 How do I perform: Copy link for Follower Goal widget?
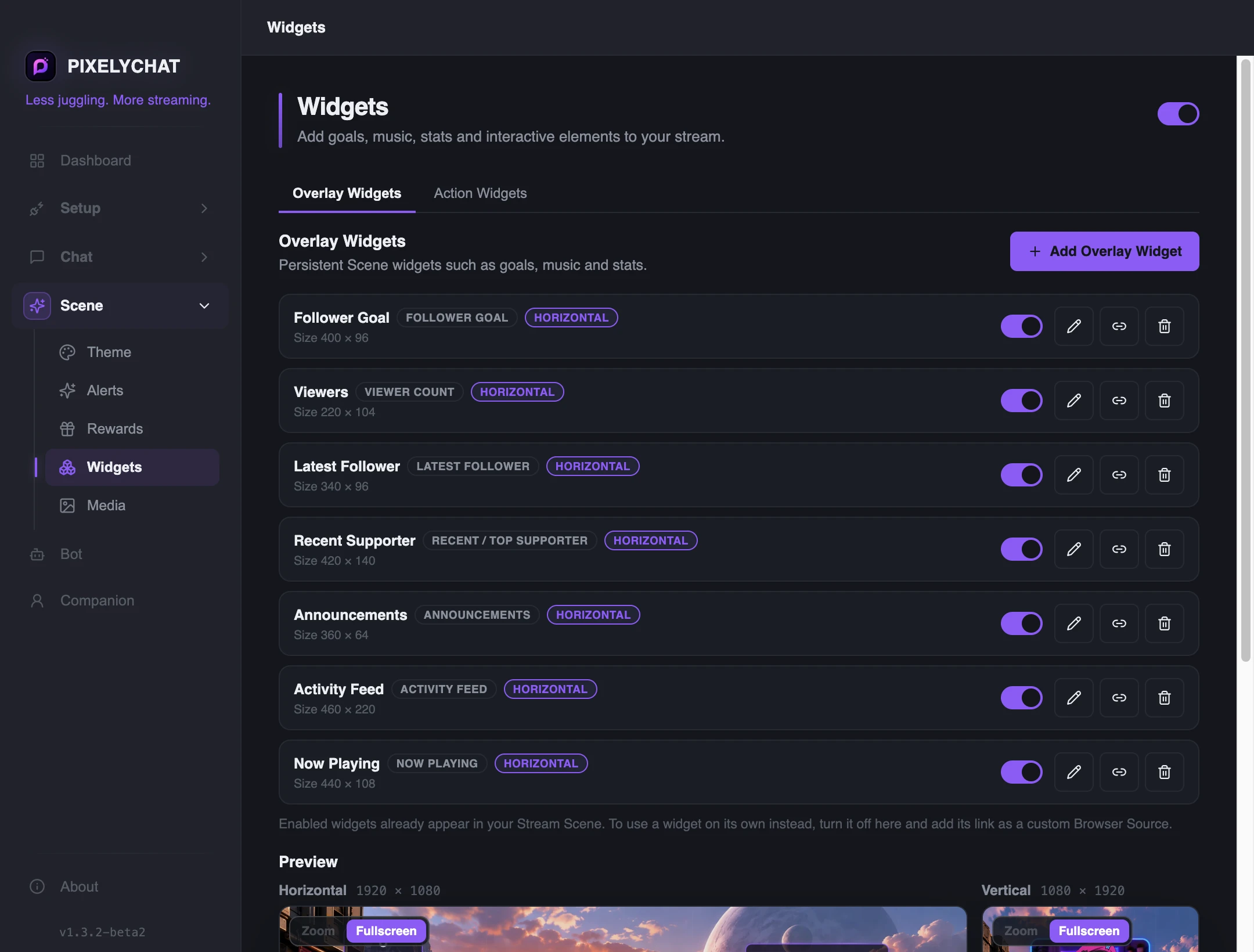click(x=1119, y=326)
